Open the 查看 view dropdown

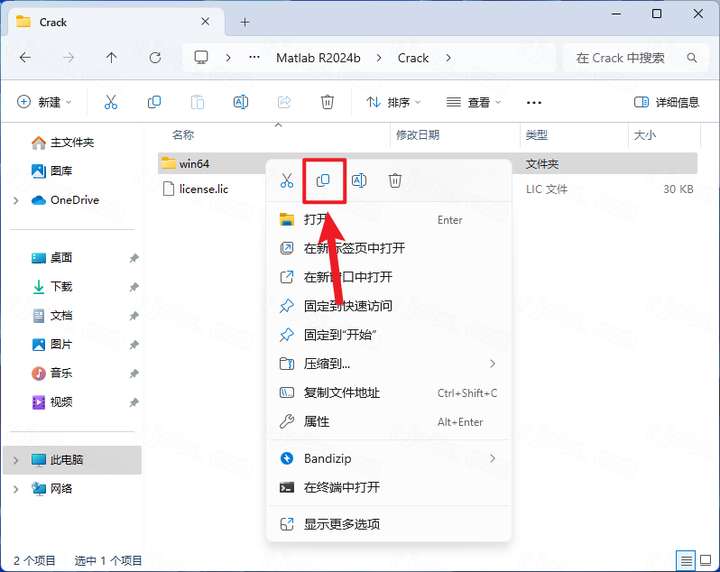click(x=474, y=102)
